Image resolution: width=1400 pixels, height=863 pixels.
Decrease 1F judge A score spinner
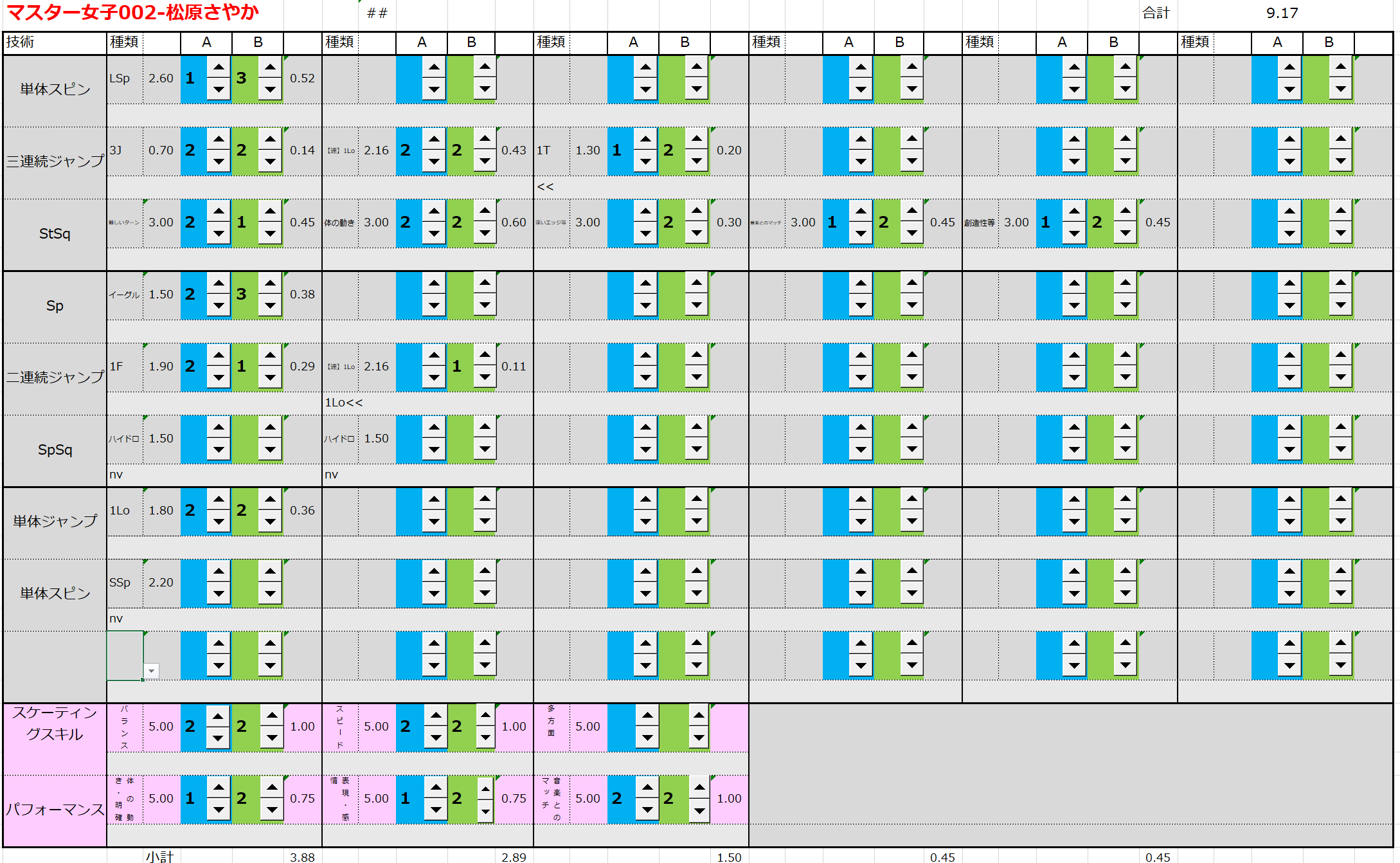pyautogui.click(x=219, y=377)
